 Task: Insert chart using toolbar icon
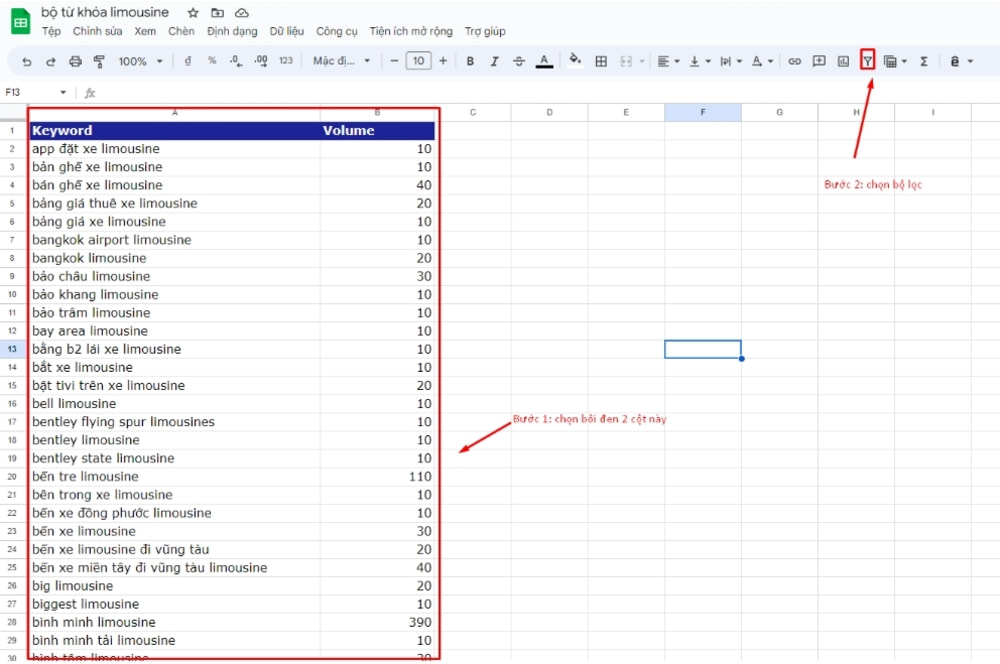pyautogui.click(x=843, y=61)
